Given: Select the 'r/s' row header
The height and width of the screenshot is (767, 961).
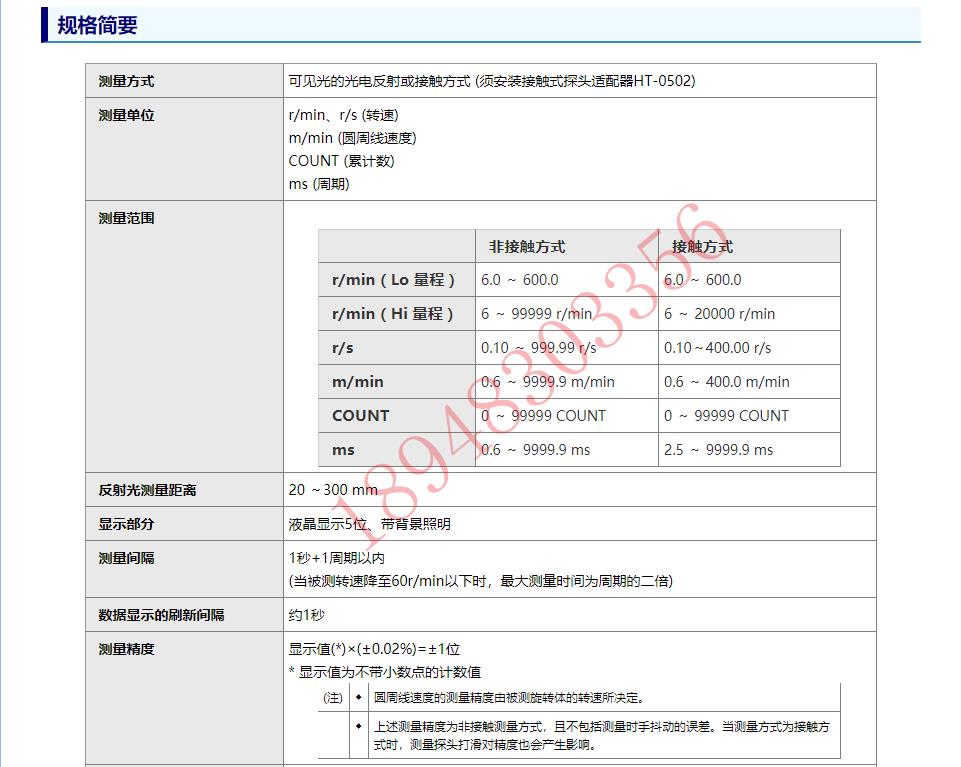Looking at the screenshot, I should tap(343, 348).
